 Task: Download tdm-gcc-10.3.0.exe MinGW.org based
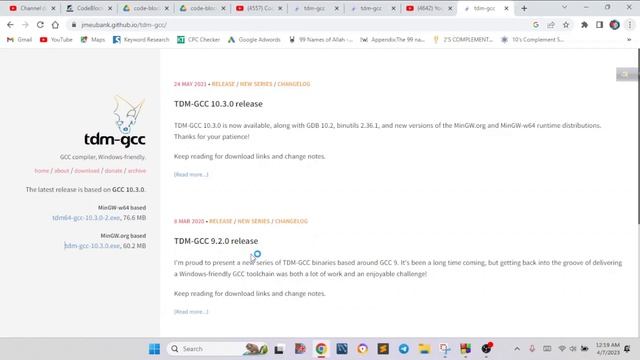(92, 246)
